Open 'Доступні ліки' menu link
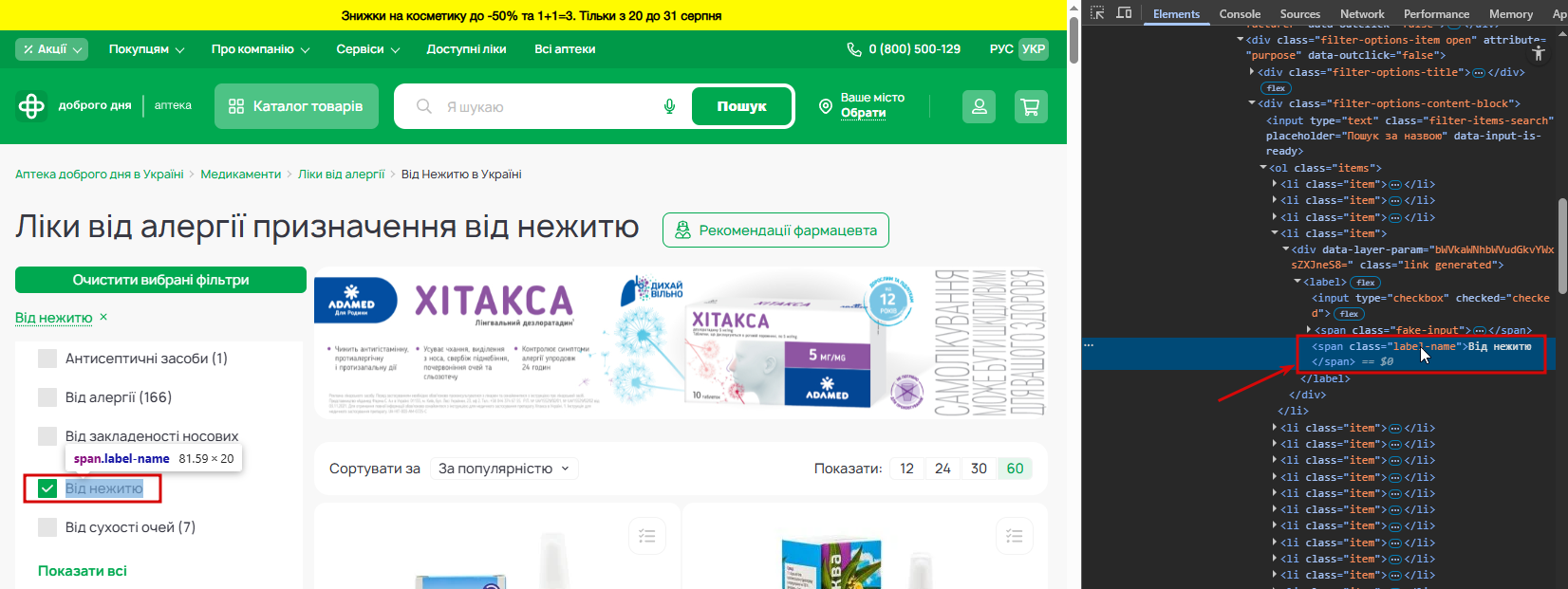1568x589 pixels. tap(466, 49)
